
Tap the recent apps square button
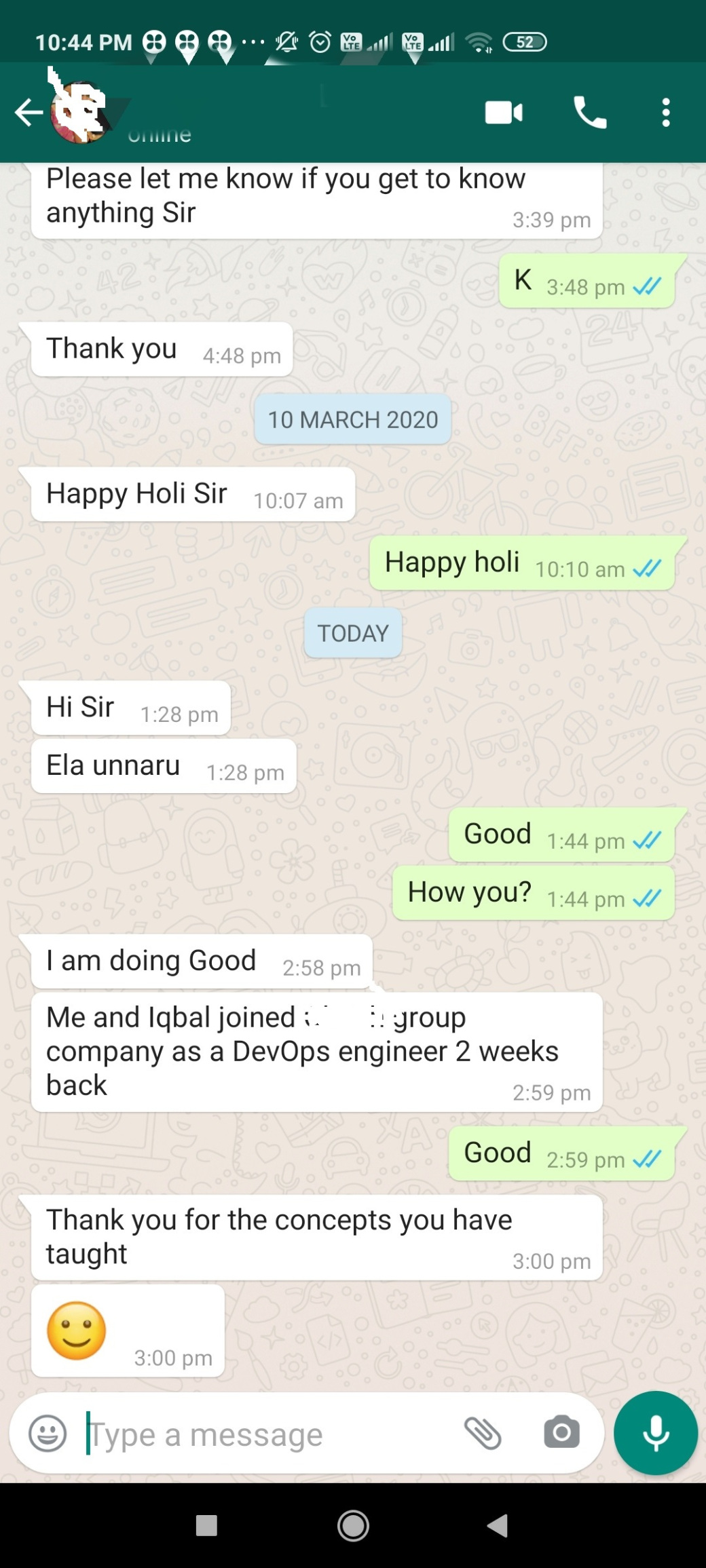click(x=206, y=1526)
